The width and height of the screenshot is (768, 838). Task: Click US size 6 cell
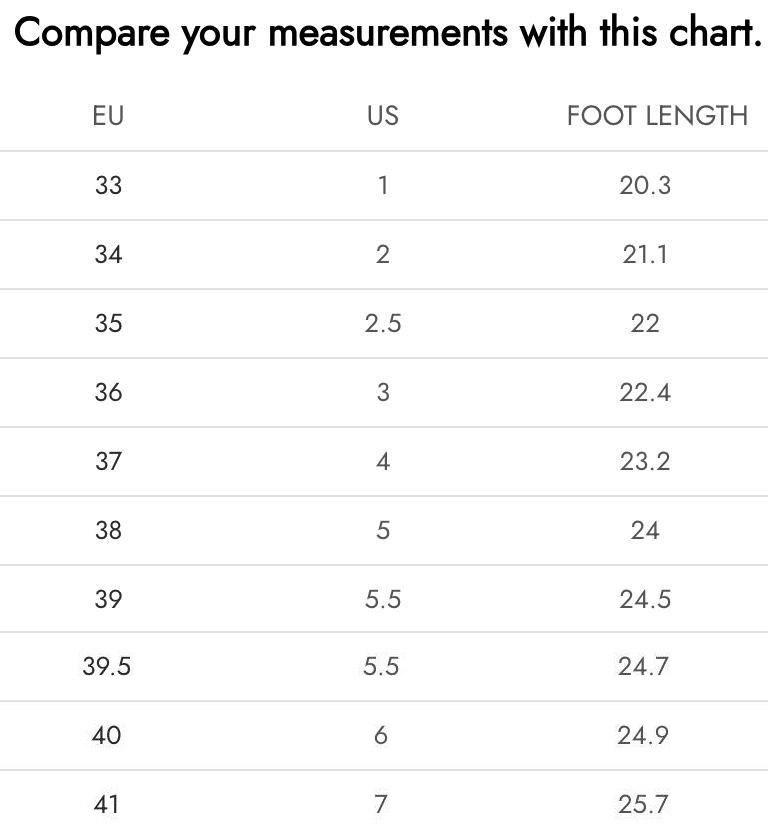click(x=381, y=735)
